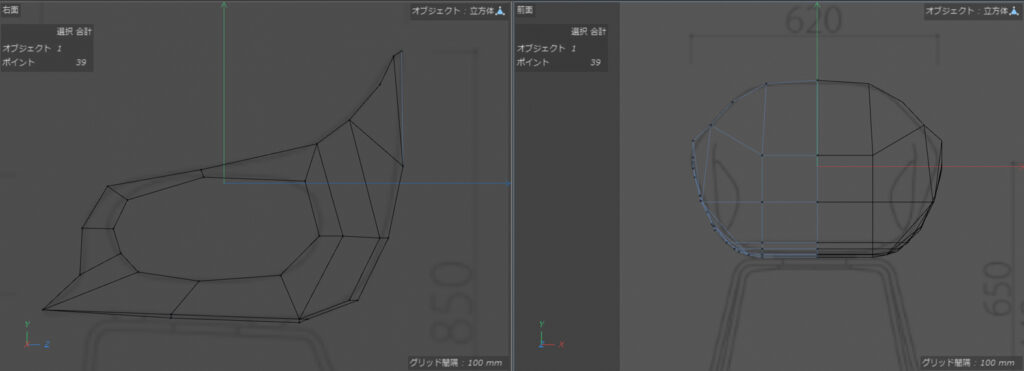Click the 620 dimension reference text in front view

click(813, 22)
